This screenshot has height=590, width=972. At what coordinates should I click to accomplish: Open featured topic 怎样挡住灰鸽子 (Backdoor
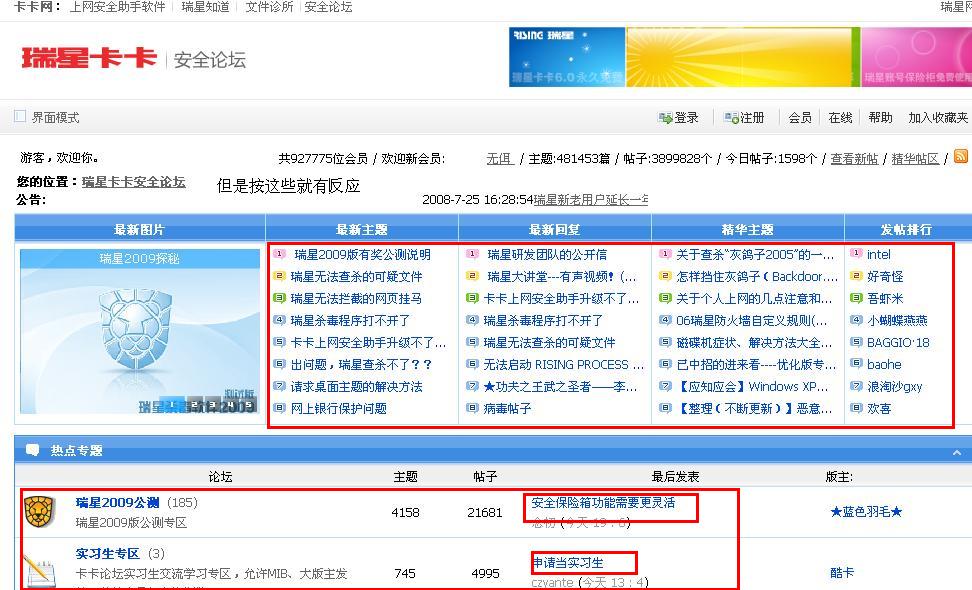pos(756,276)
